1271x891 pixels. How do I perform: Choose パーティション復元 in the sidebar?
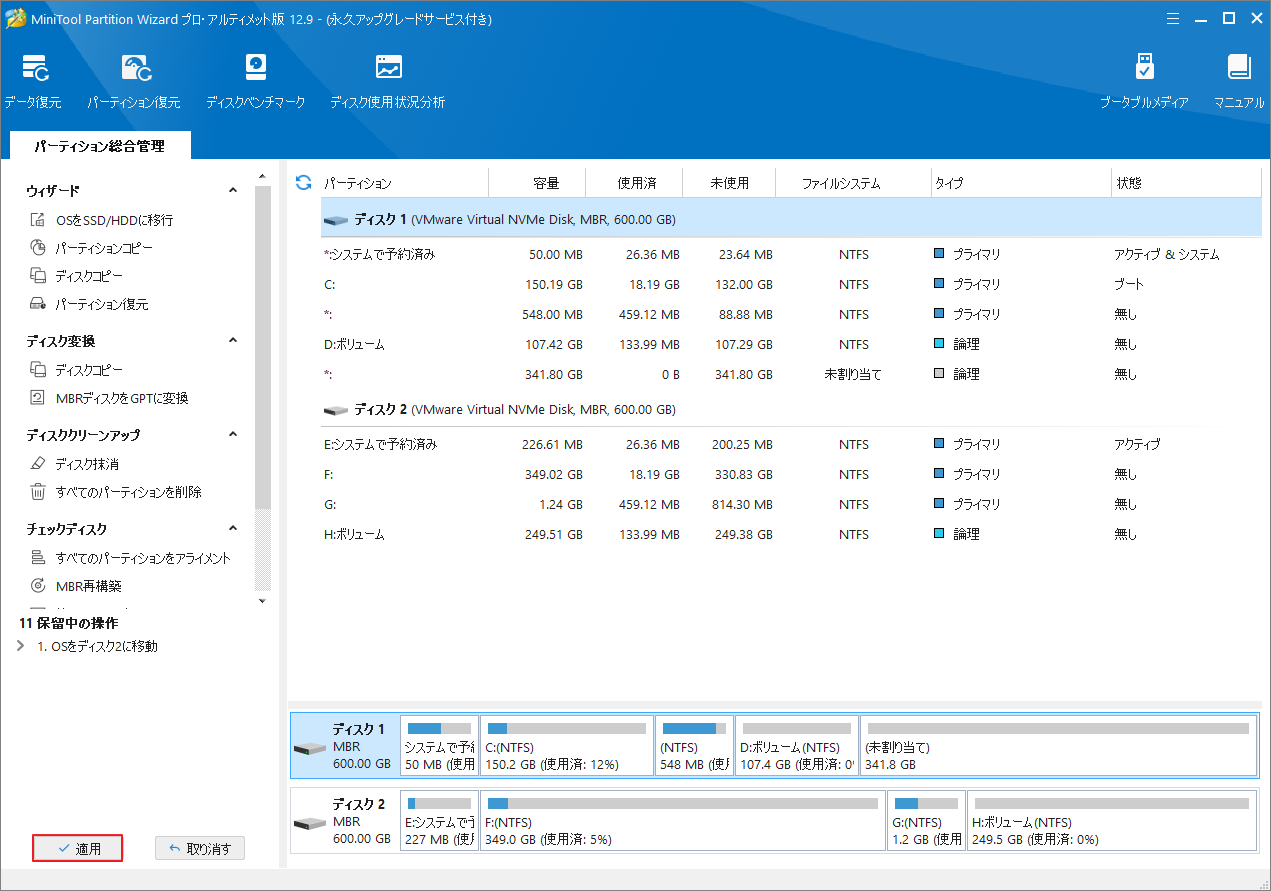101,304
